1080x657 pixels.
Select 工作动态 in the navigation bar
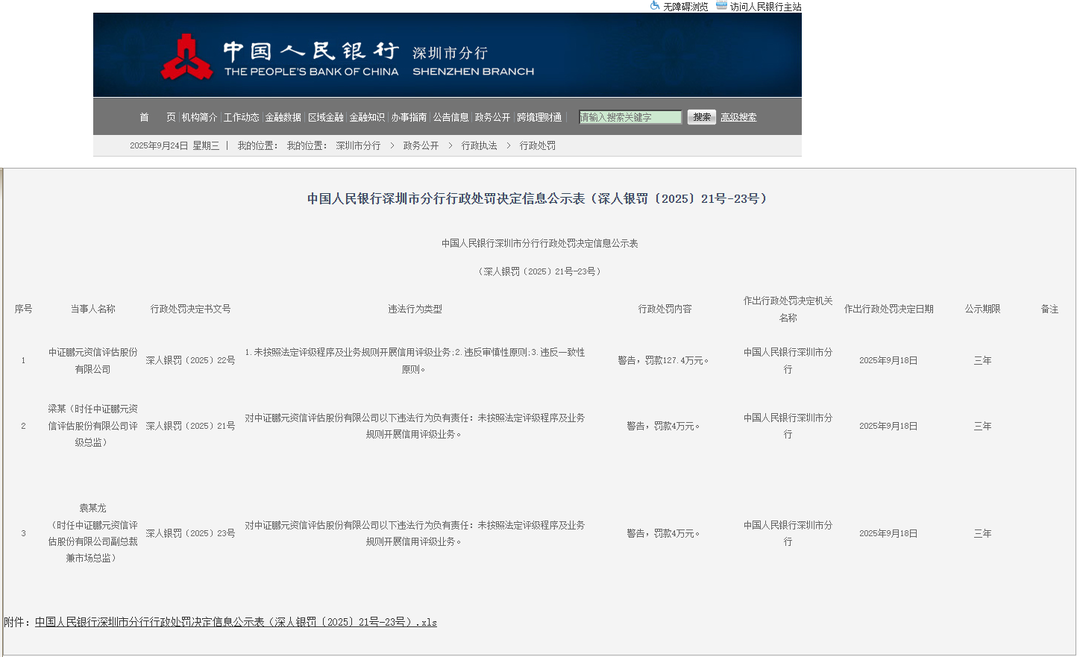coord(241,117)
